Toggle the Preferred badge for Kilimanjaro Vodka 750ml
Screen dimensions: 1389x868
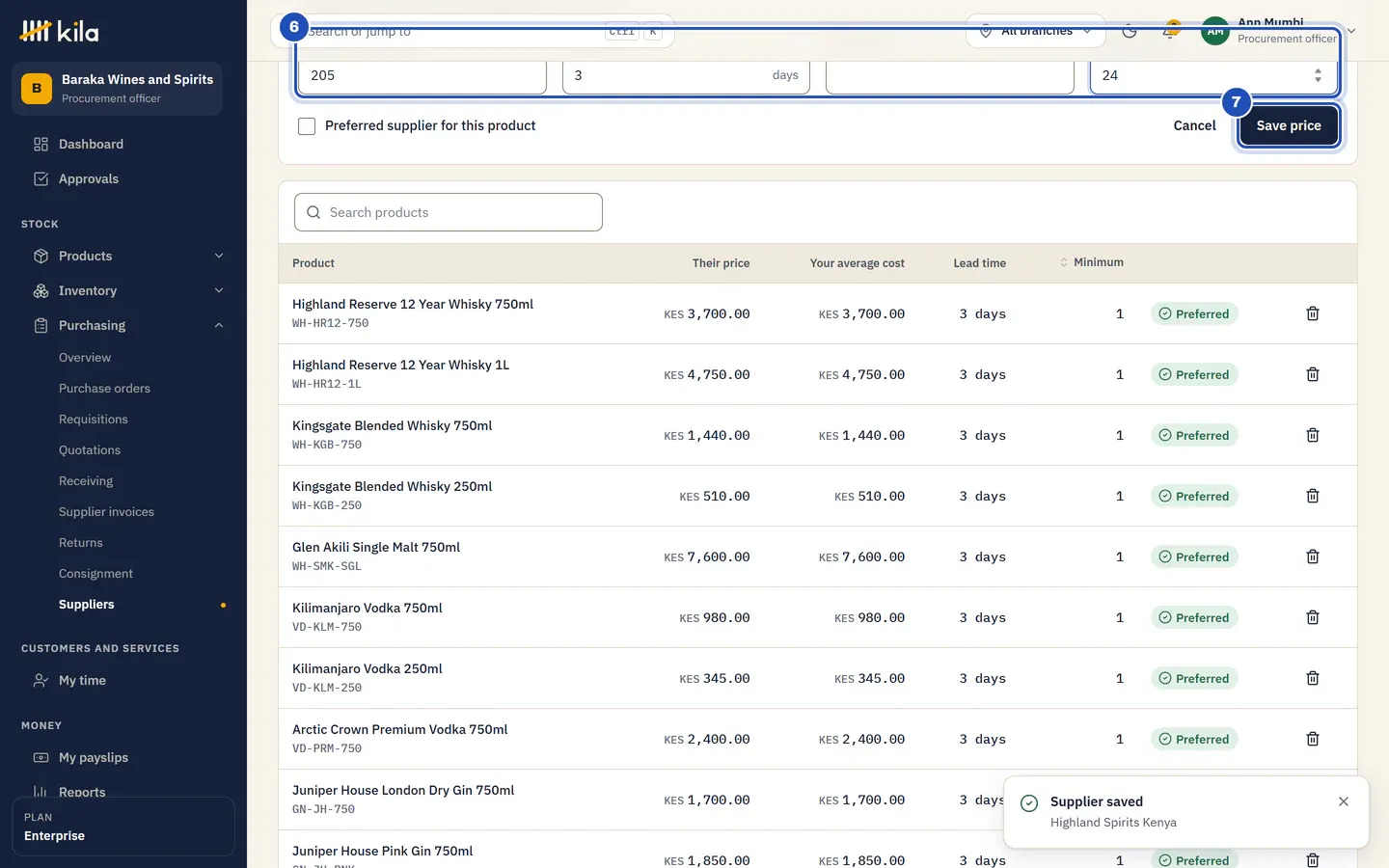pos(1194,617)
